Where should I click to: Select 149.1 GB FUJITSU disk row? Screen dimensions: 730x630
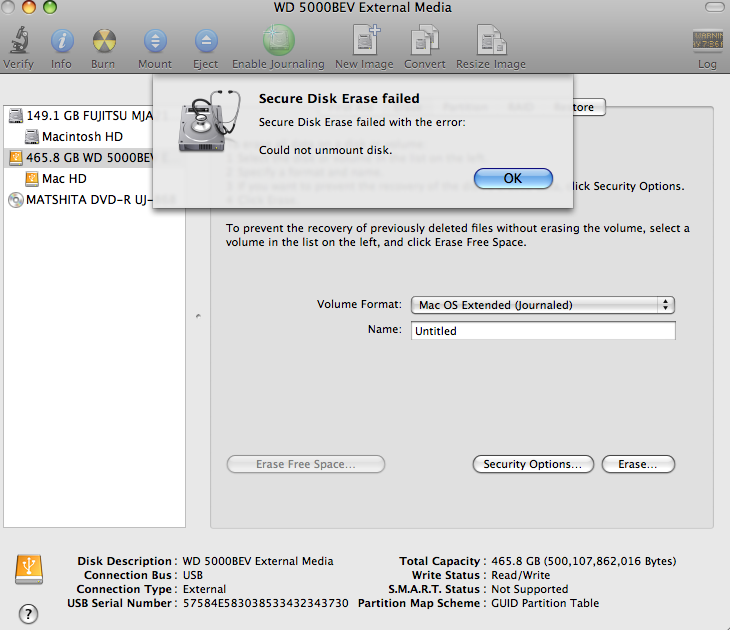tap(94, 115)
